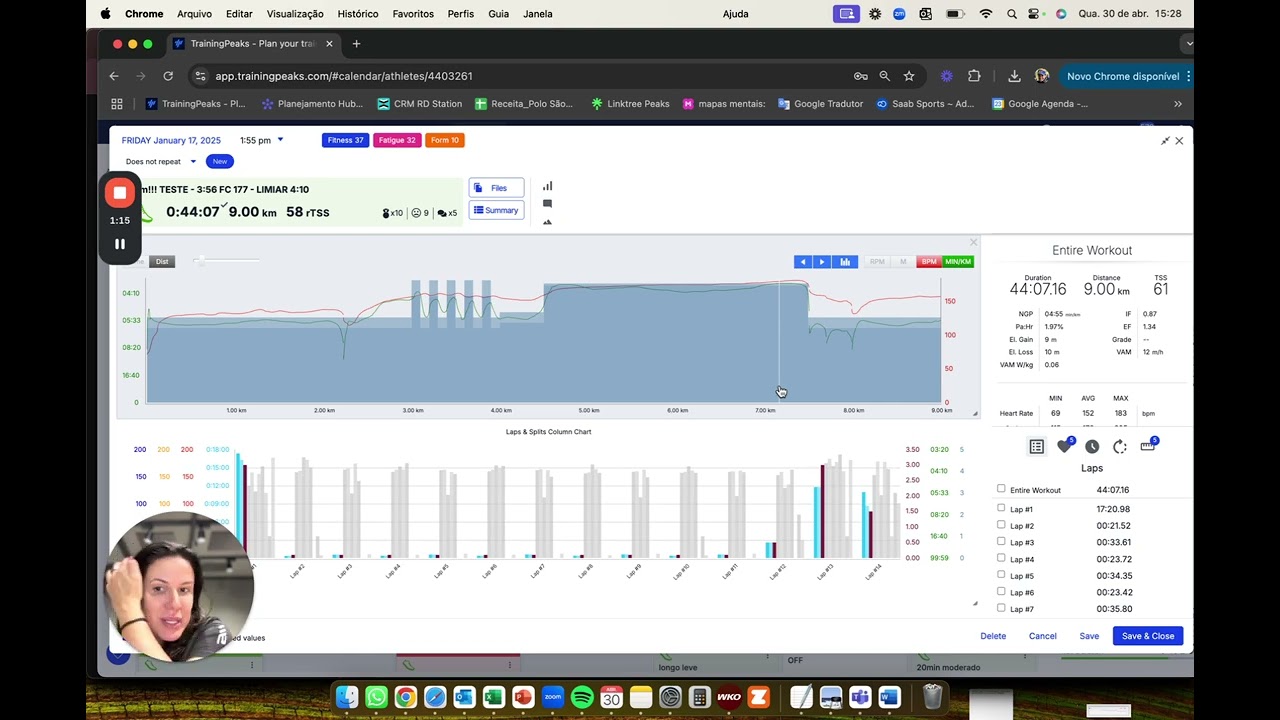The width and height of the screenshot is (1280, 720).
Task: Switch graph x-axis to Dist
Action: [x=162, y=262]
